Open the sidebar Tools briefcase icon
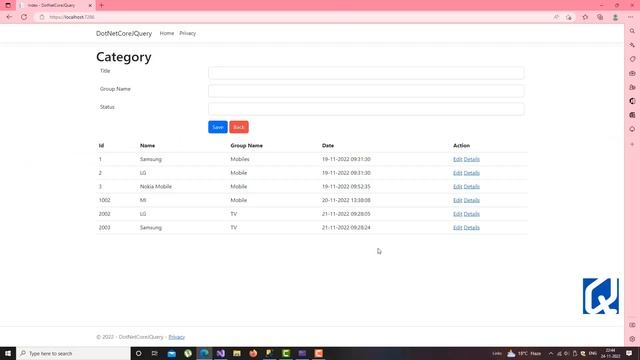Viewport: 640px width, 360px height. [632, 73]
